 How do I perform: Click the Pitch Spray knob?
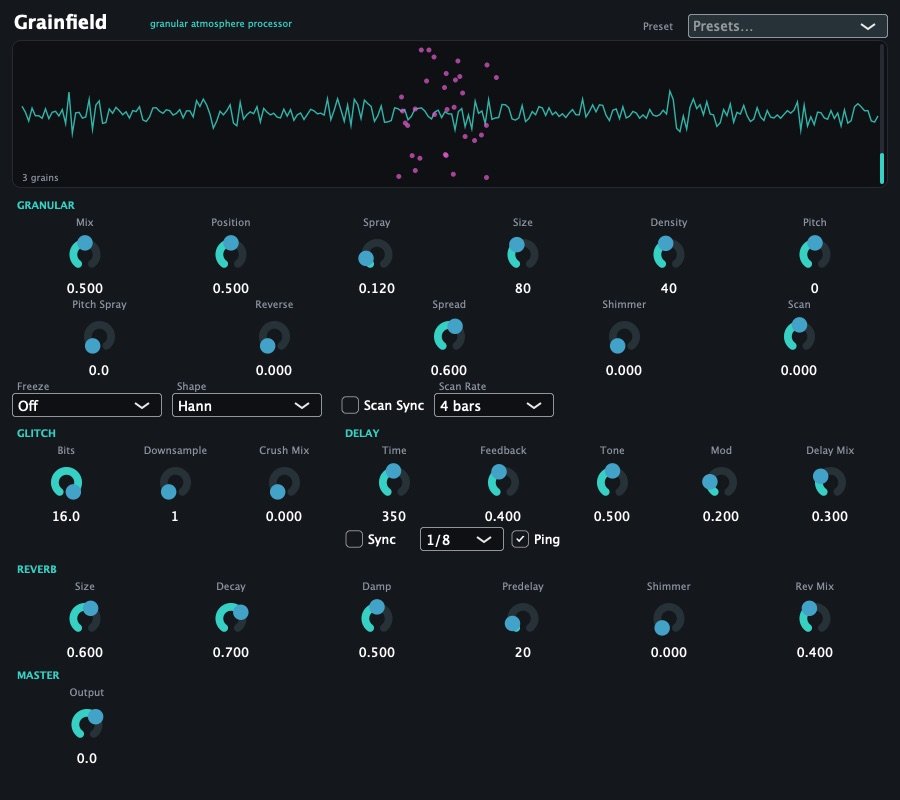tap(99, 336)
